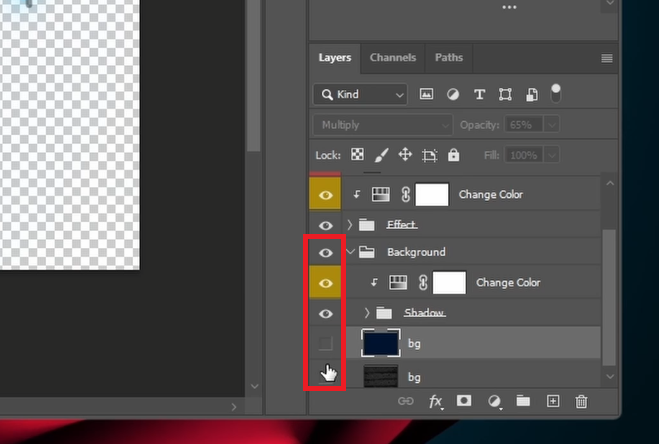Add a layer style (fx)
This screenshot has height=444, width=659.
point(436,402)
